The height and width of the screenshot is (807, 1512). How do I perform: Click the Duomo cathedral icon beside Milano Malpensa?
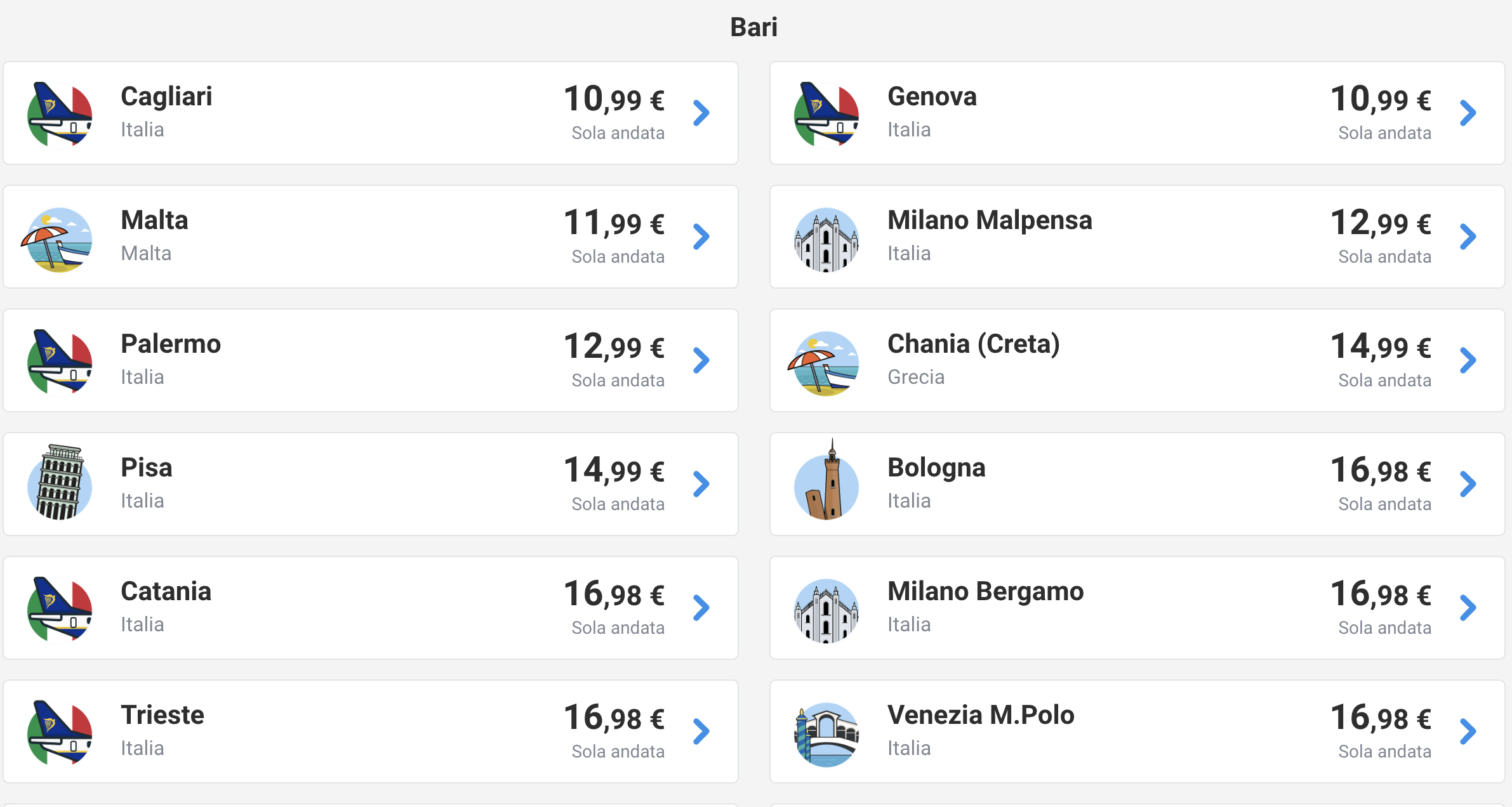826,239
